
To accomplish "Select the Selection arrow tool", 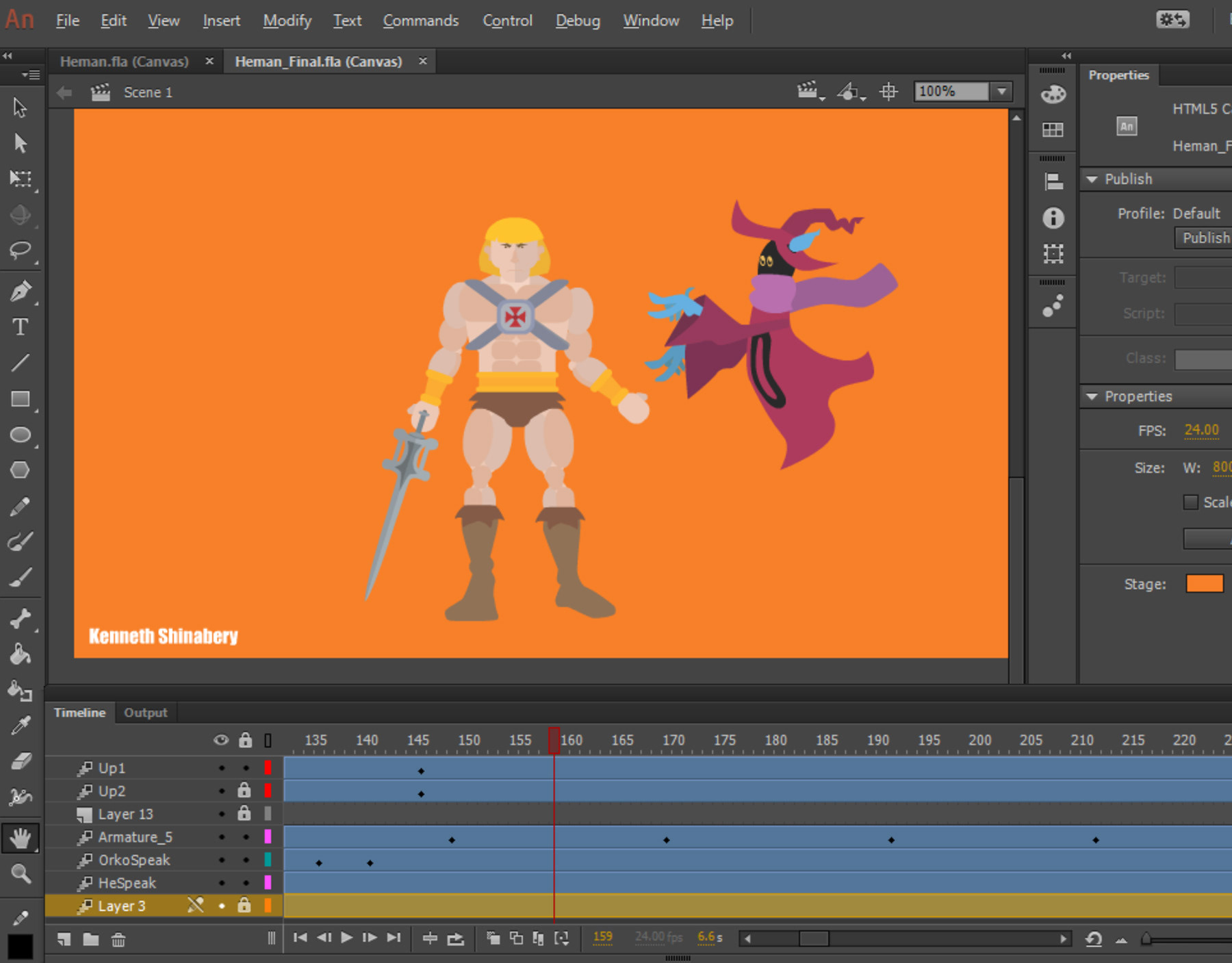I will (20, 107).
